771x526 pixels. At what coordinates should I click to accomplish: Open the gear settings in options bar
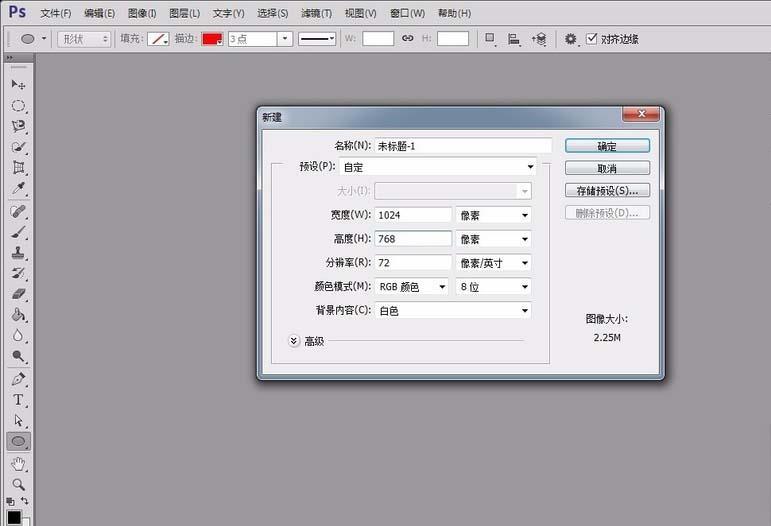570,39
